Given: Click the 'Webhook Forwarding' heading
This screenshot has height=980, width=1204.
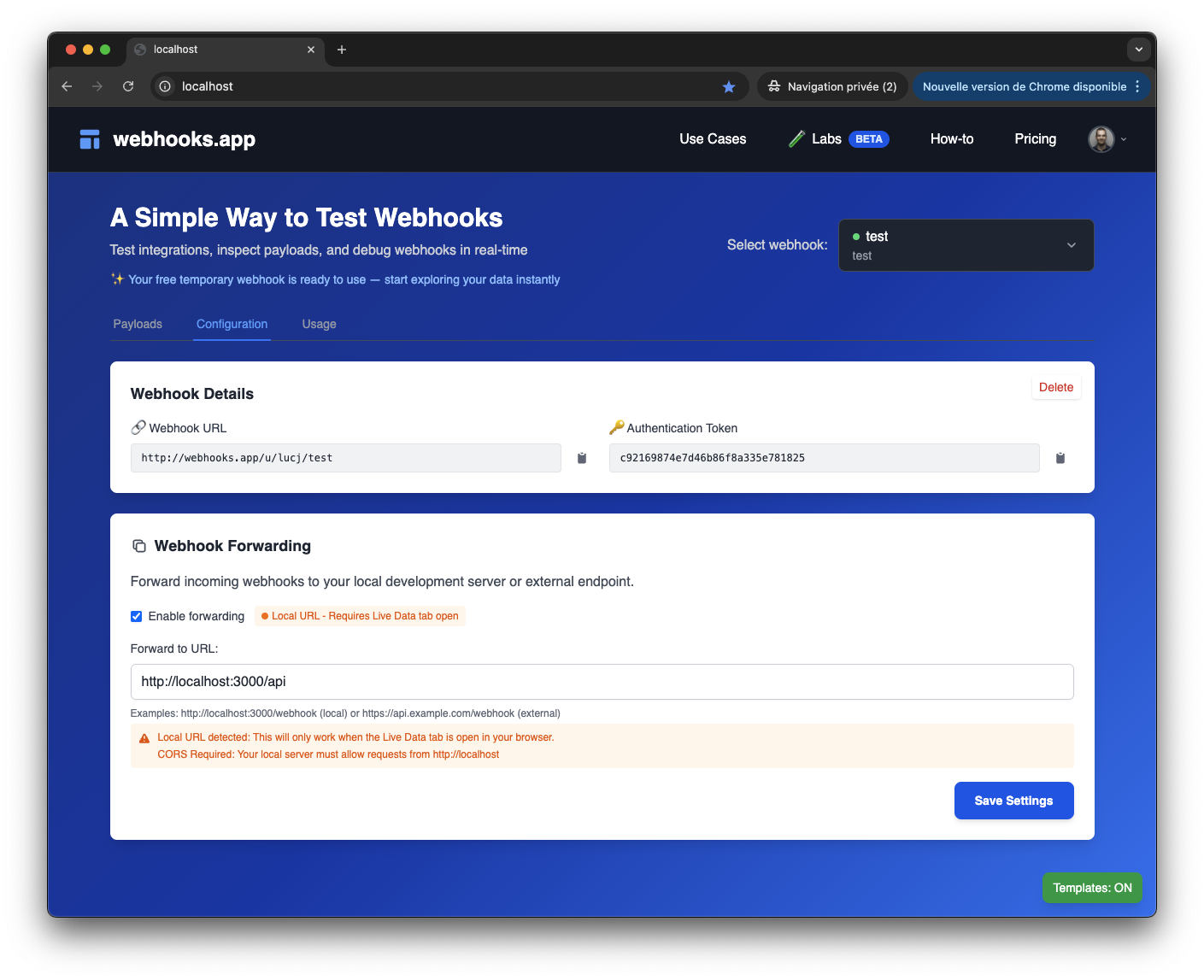Looking at the screenshot, I should coord(232,546).
